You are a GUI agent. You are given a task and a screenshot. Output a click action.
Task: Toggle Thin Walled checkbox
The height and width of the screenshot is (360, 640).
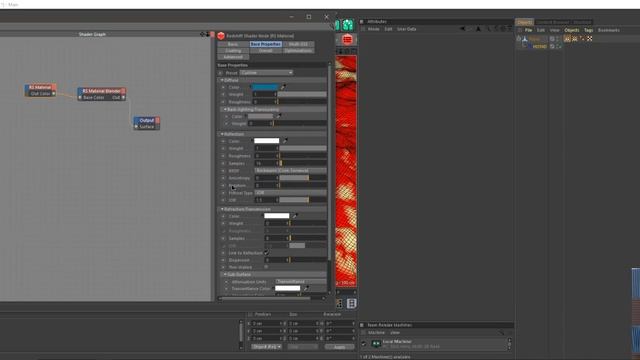click(267, 267)
